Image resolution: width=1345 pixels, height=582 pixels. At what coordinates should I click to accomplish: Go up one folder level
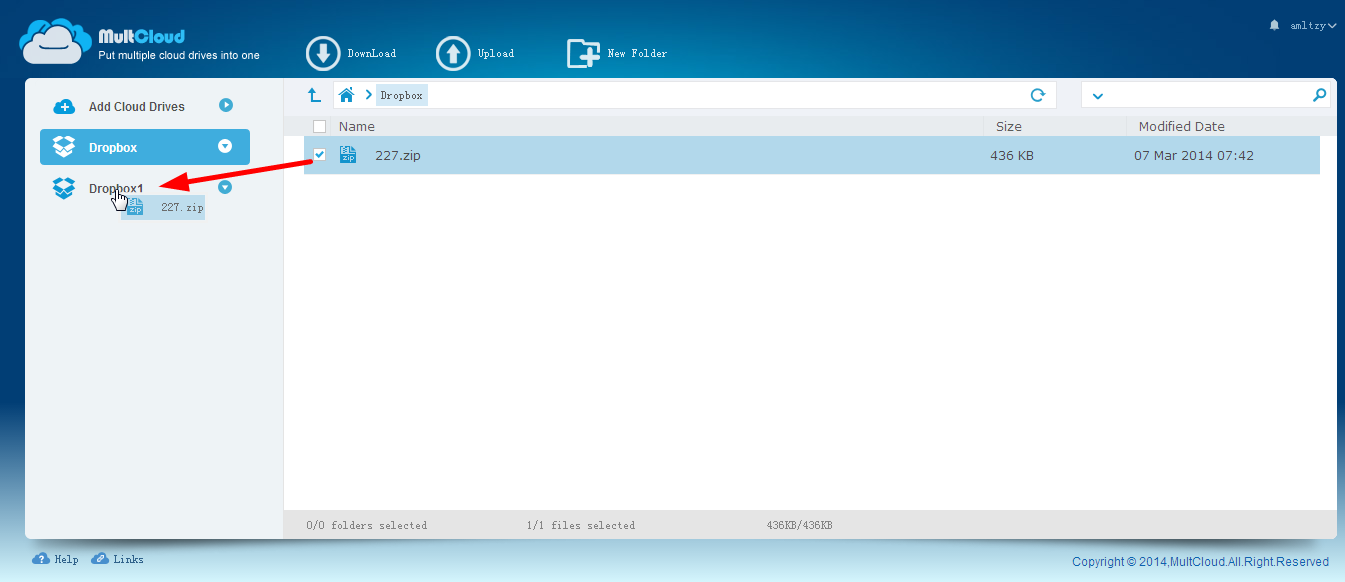tap(314, 95)
